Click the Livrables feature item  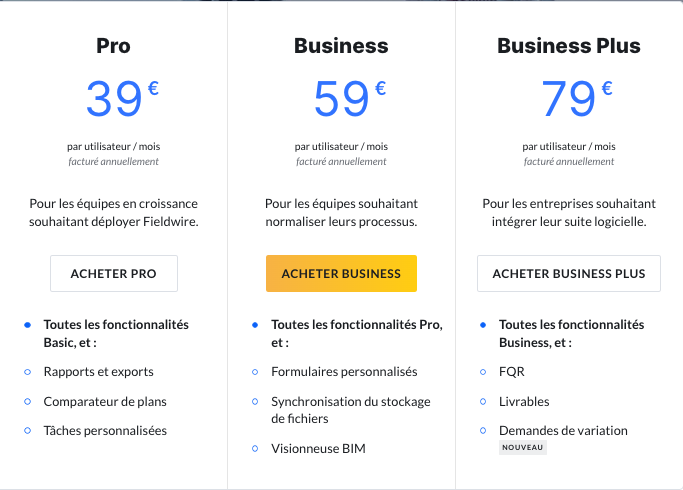pyautogui.click(x=524, y=401)
